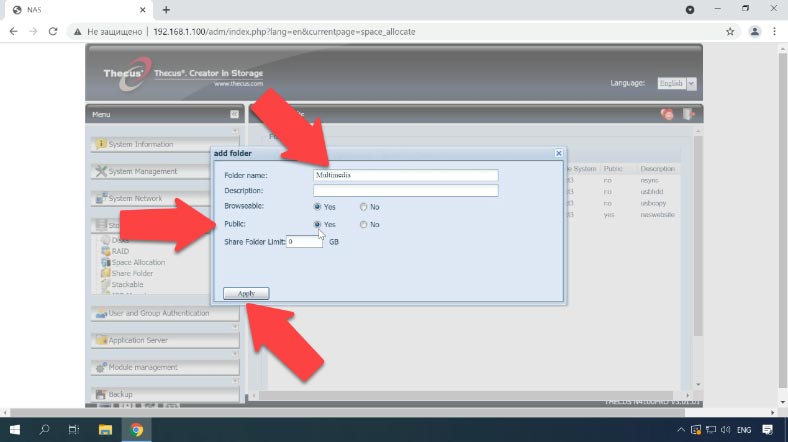Click the Description column header
The image size is (788, 442).
(657, 169)
